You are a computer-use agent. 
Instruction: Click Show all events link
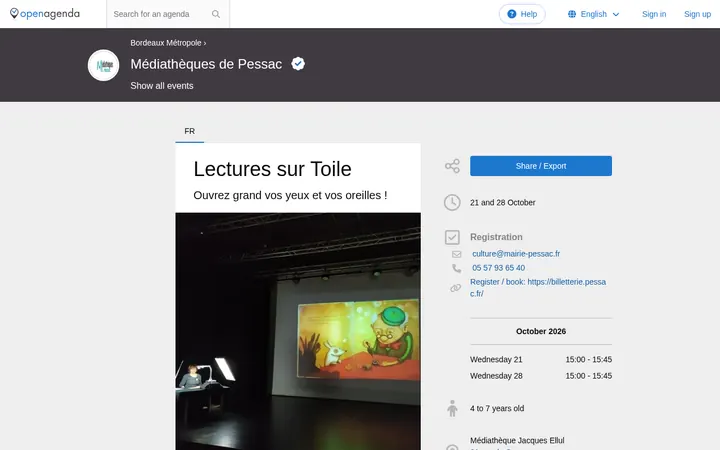(x=162, y=86)
